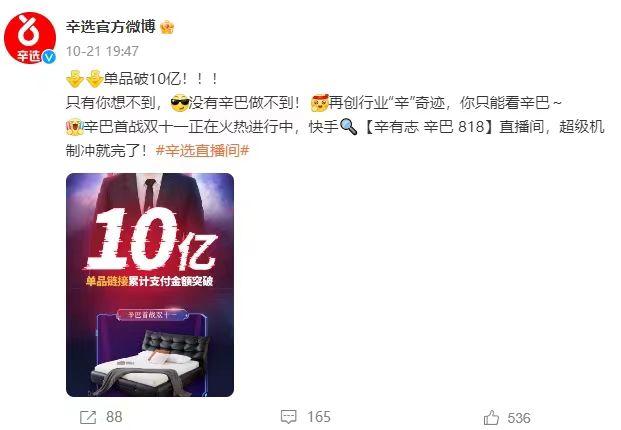Click the repost share icon
The image size is (621, 430).
click(x=88, y=417)
